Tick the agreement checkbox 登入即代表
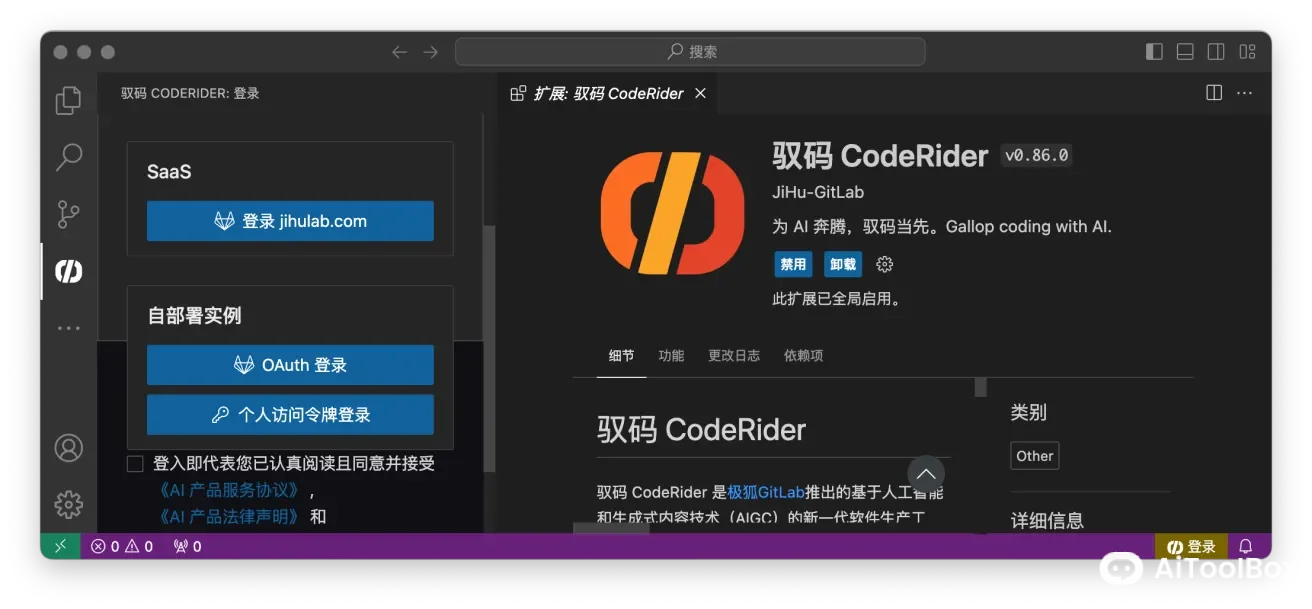Screen dimensions: 1312x609 point(135,464)
